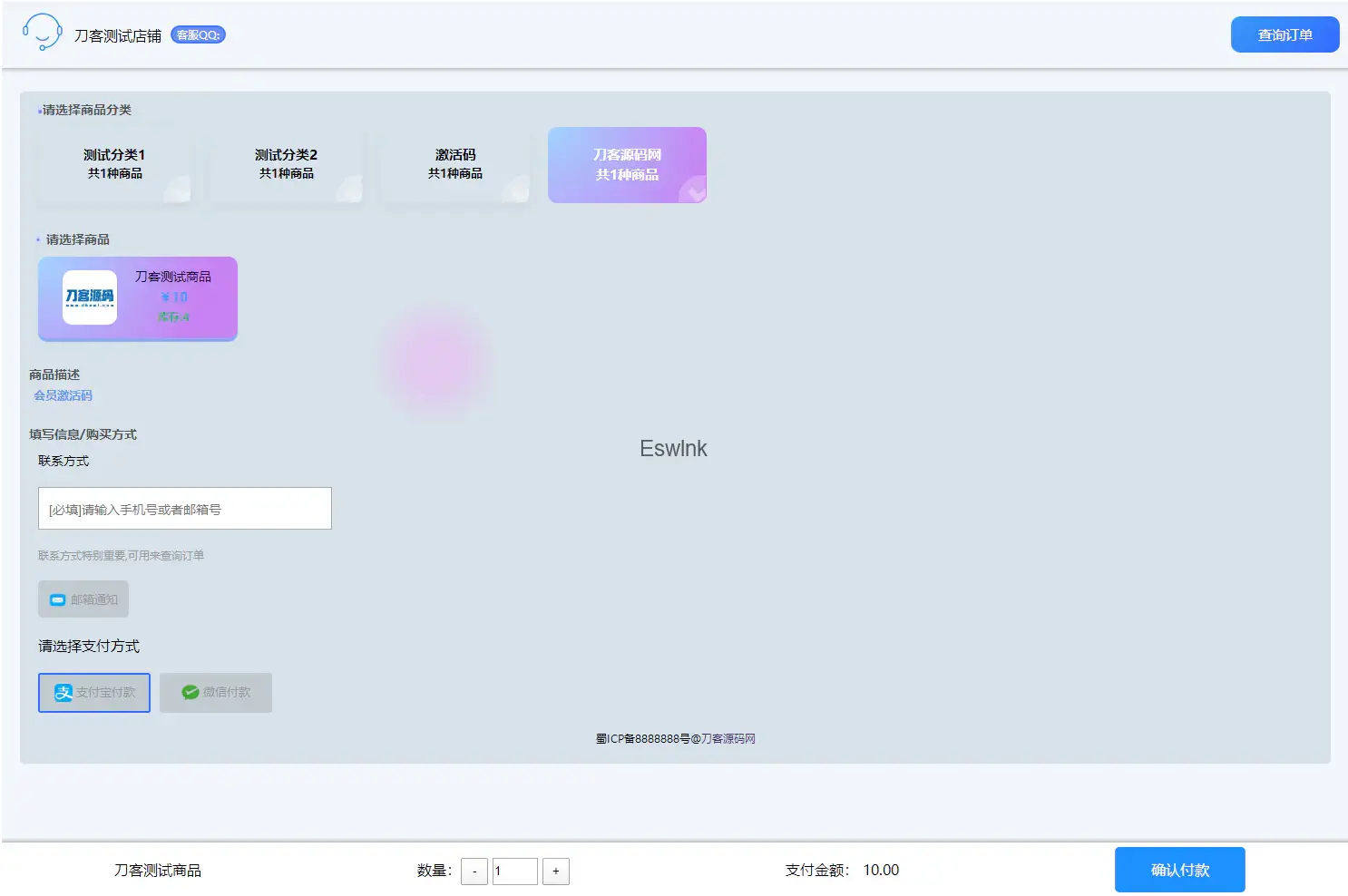Focus the contact phone or email field
This screenshot has height=896, width=1348.
click(x=185, y=509)
